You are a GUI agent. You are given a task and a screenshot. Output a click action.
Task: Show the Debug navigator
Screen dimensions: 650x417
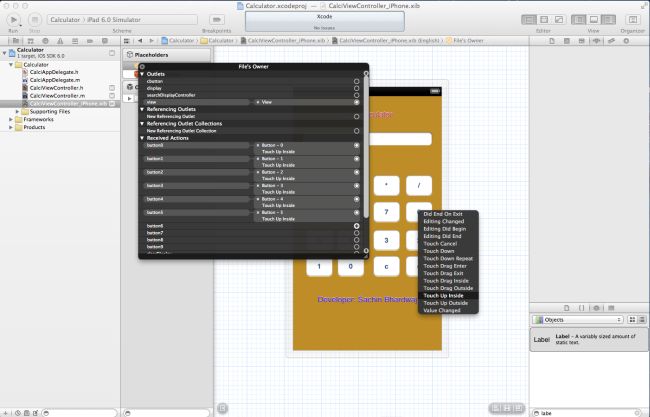click(x=75, y=41)
